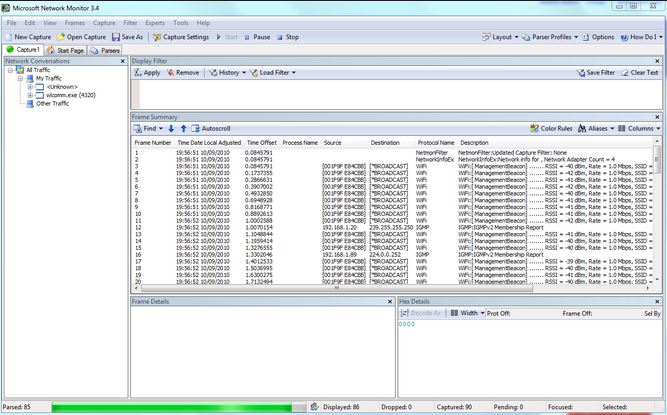The width and height of the screenshot is (667, 415).
Task: Close the Frame Summary pane
Action: (657, 117)
